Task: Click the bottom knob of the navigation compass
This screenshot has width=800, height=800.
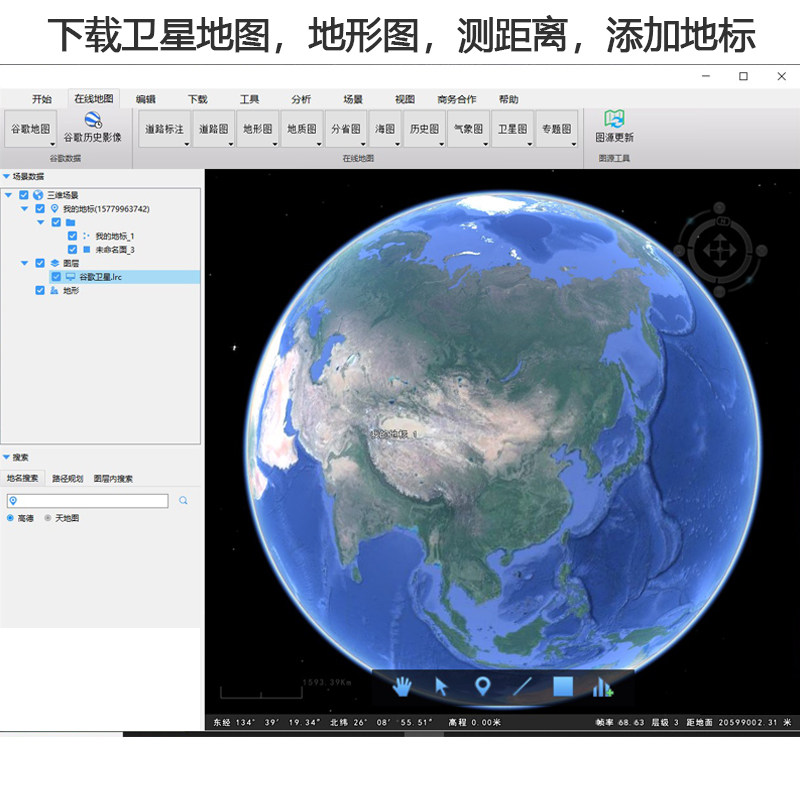Action: point(719,291)
